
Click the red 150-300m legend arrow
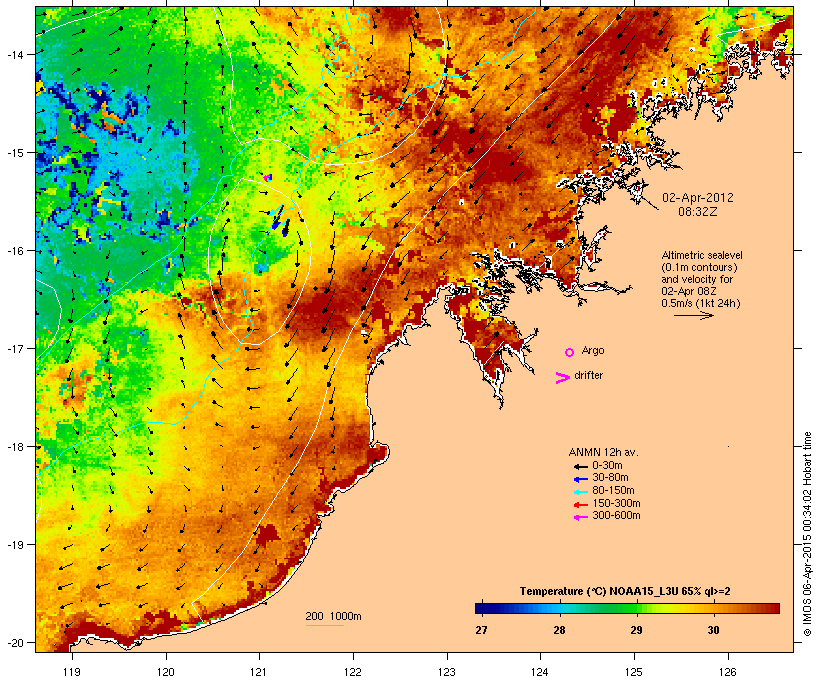pos(580,505)
